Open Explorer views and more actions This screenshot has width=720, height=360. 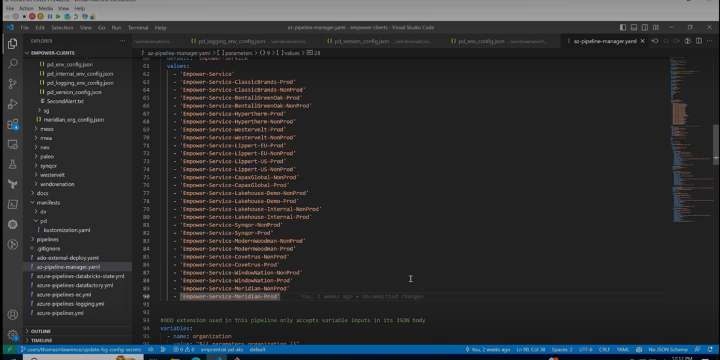(x=122, y=41)
